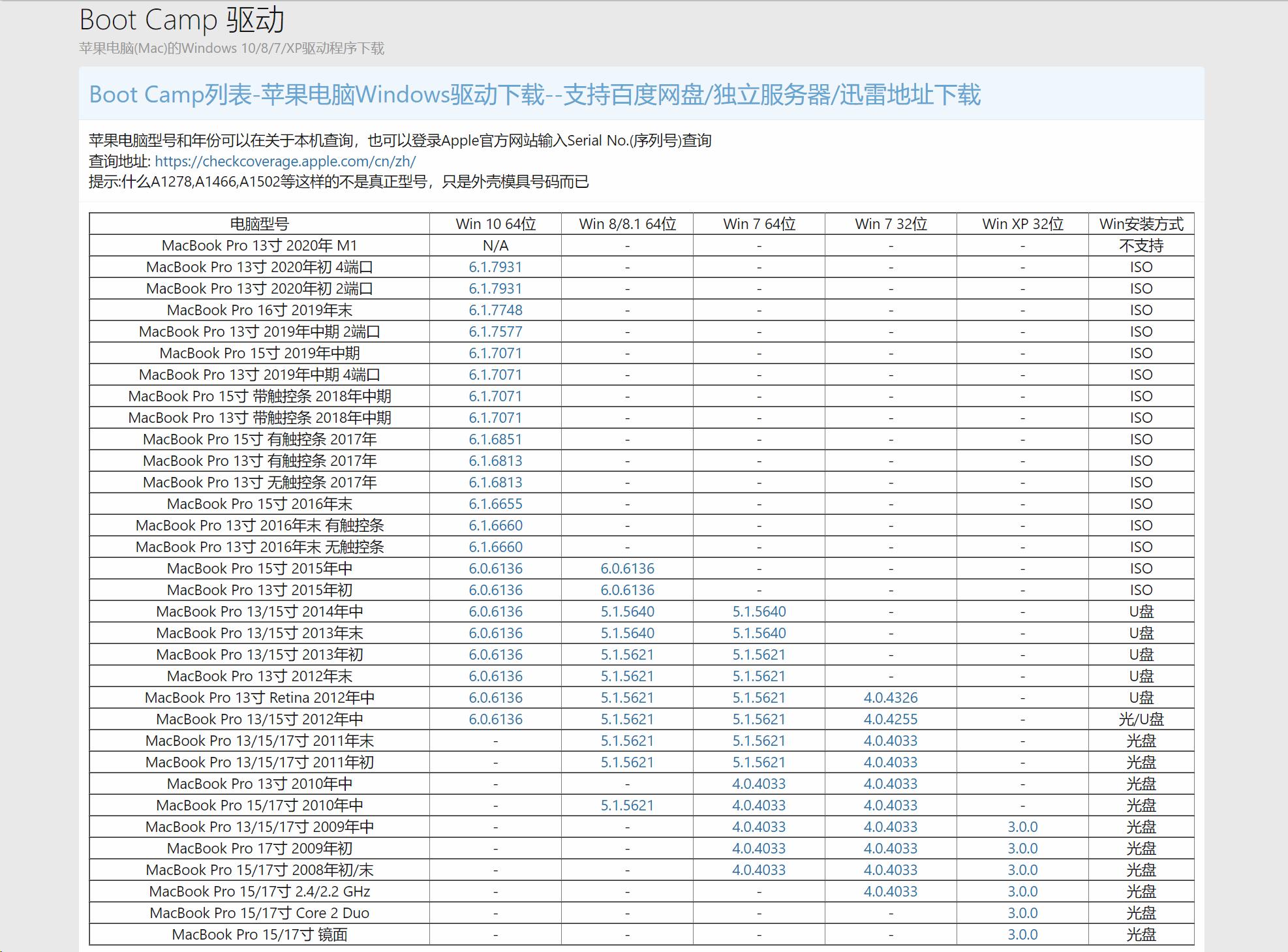Viewport: 1288px width, 952px height.
Task: Download driver 6.1.7748 for MacBook Pro 16寸 2019年末
Action: pos(495,310)
